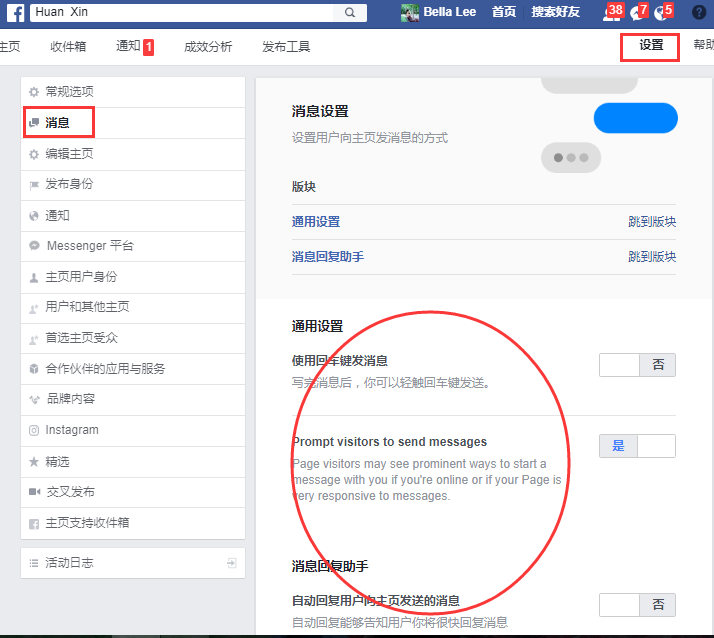Click the 活动日志 list icon

tap(34, 563)
